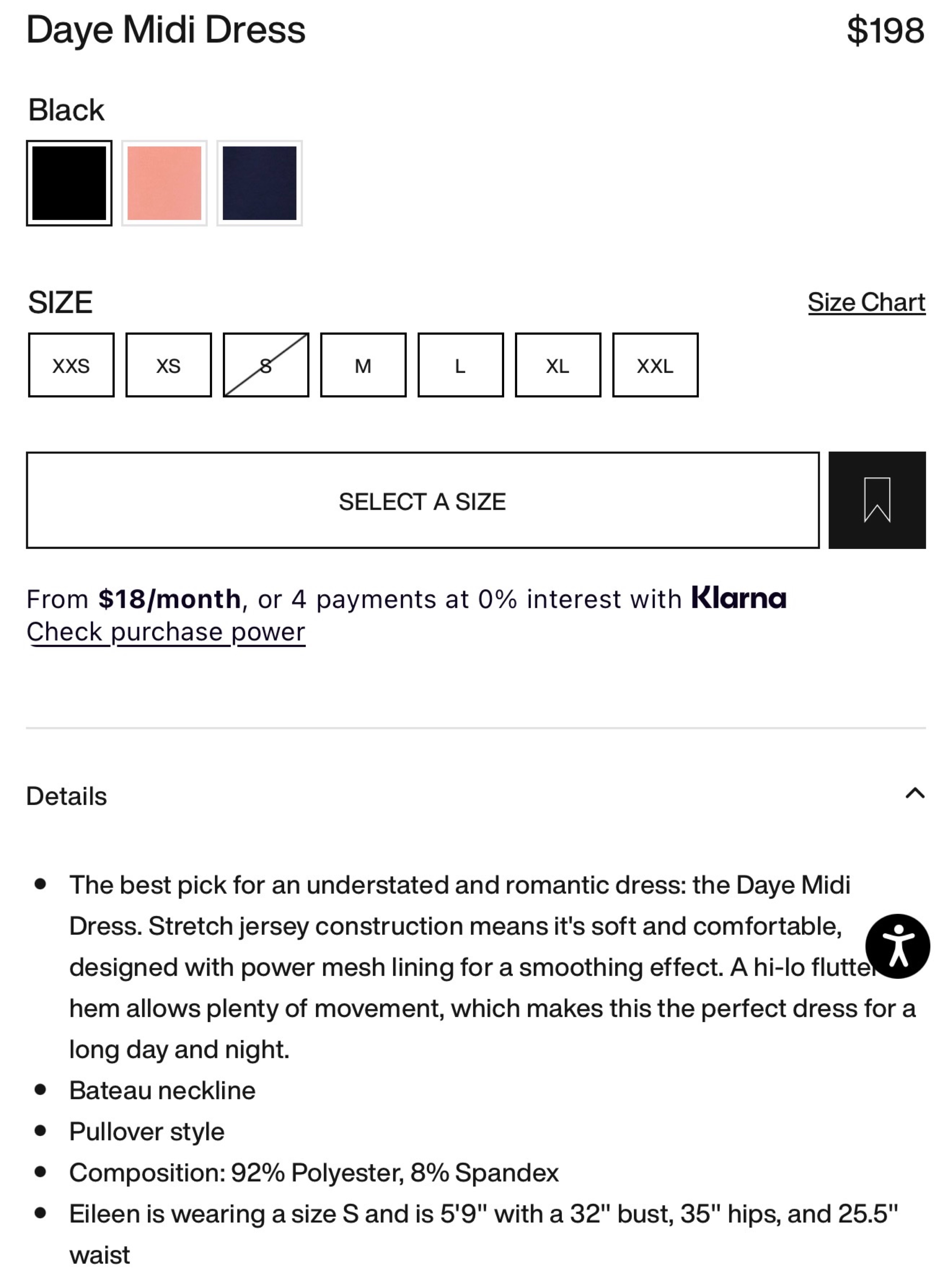Select size XXS
This screenshot has width=952, height=1274.
tap(71, 365)
